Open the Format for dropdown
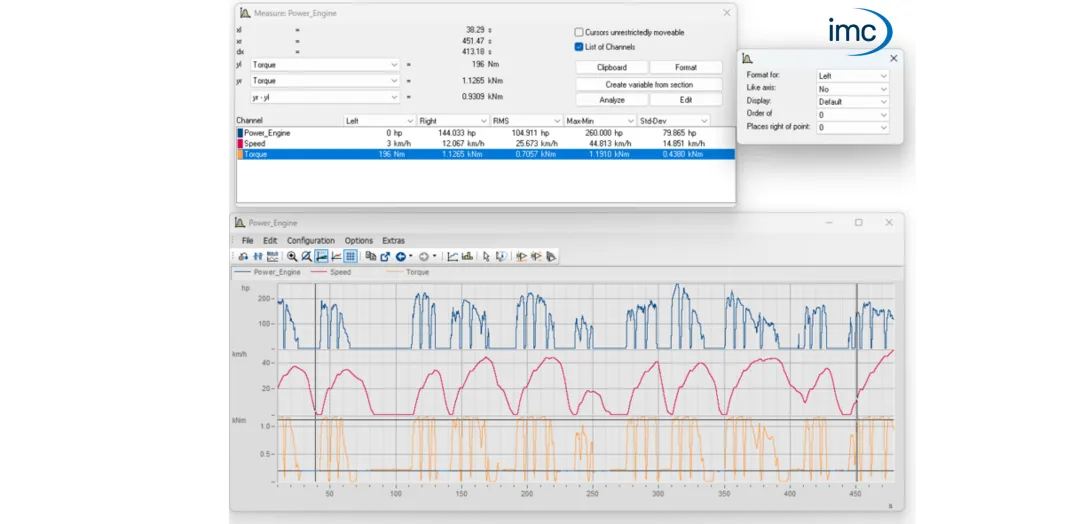This screenshot has width=1080, height=524. point(852,76)
